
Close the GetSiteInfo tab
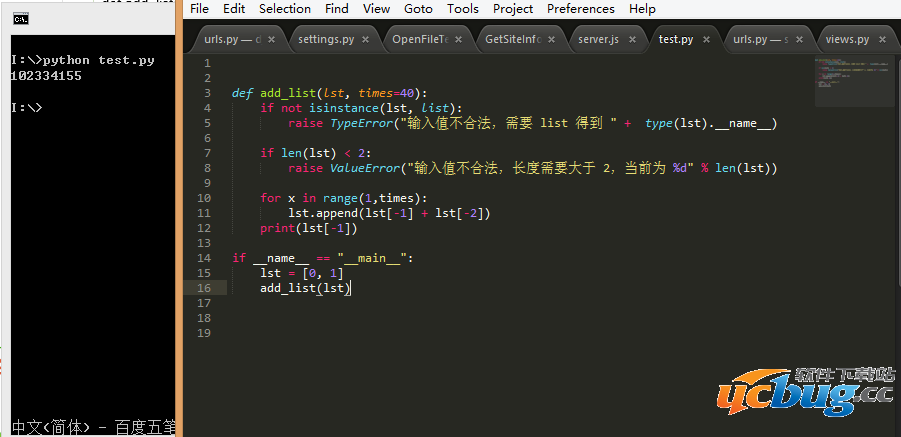pos(553,40)
